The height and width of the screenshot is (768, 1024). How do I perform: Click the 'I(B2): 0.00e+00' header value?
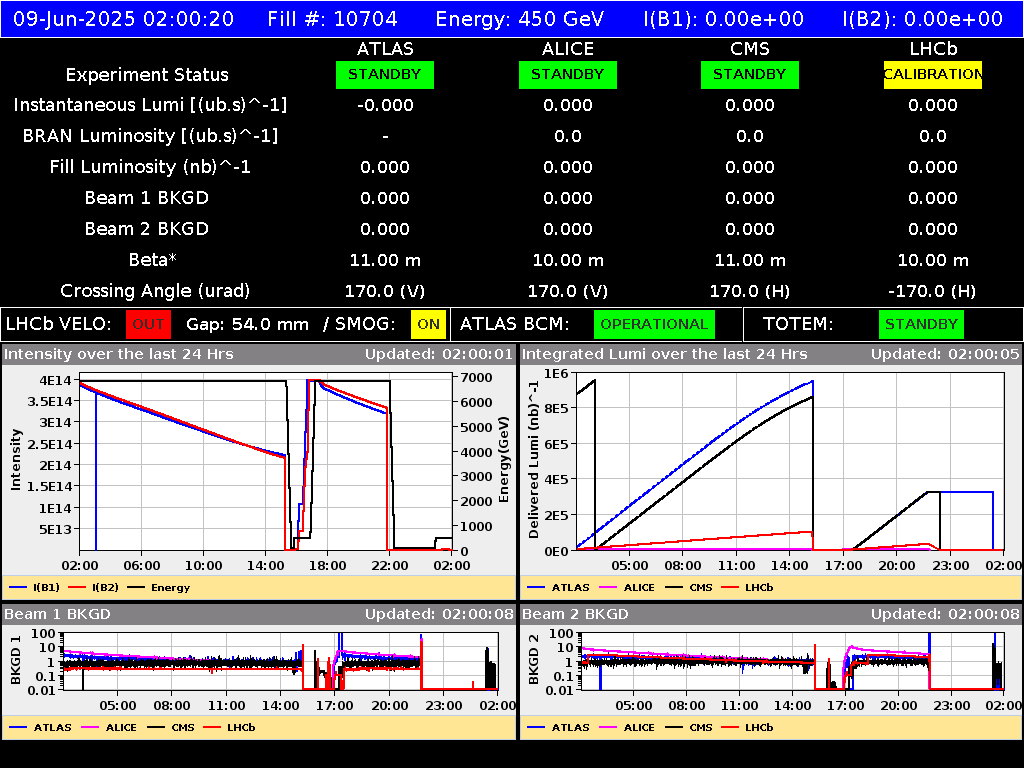923,18
